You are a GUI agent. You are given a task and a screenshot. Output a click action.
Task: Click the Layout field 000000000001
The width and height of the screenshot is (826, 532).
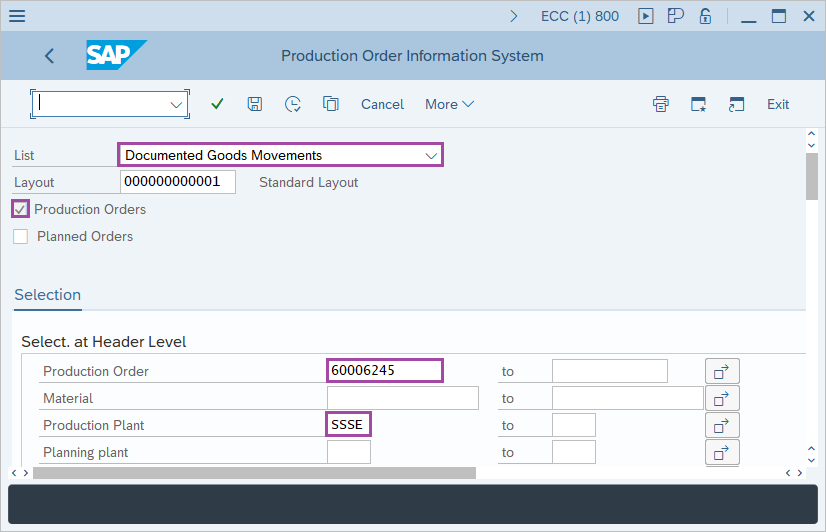(x=178, y=182)
